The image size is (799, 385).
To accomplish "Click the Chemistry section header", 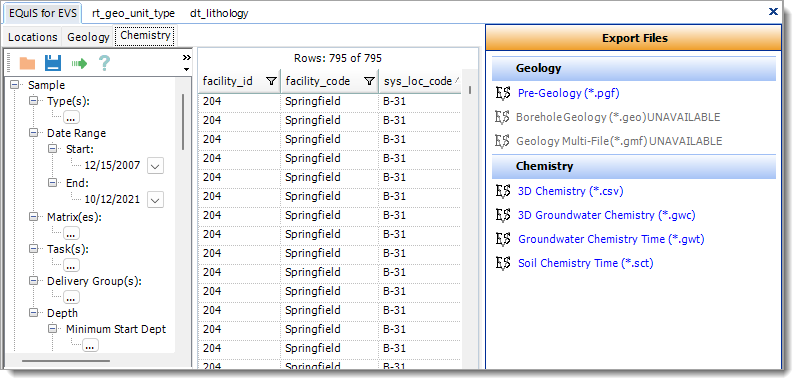I will click(x=634, y=166).
